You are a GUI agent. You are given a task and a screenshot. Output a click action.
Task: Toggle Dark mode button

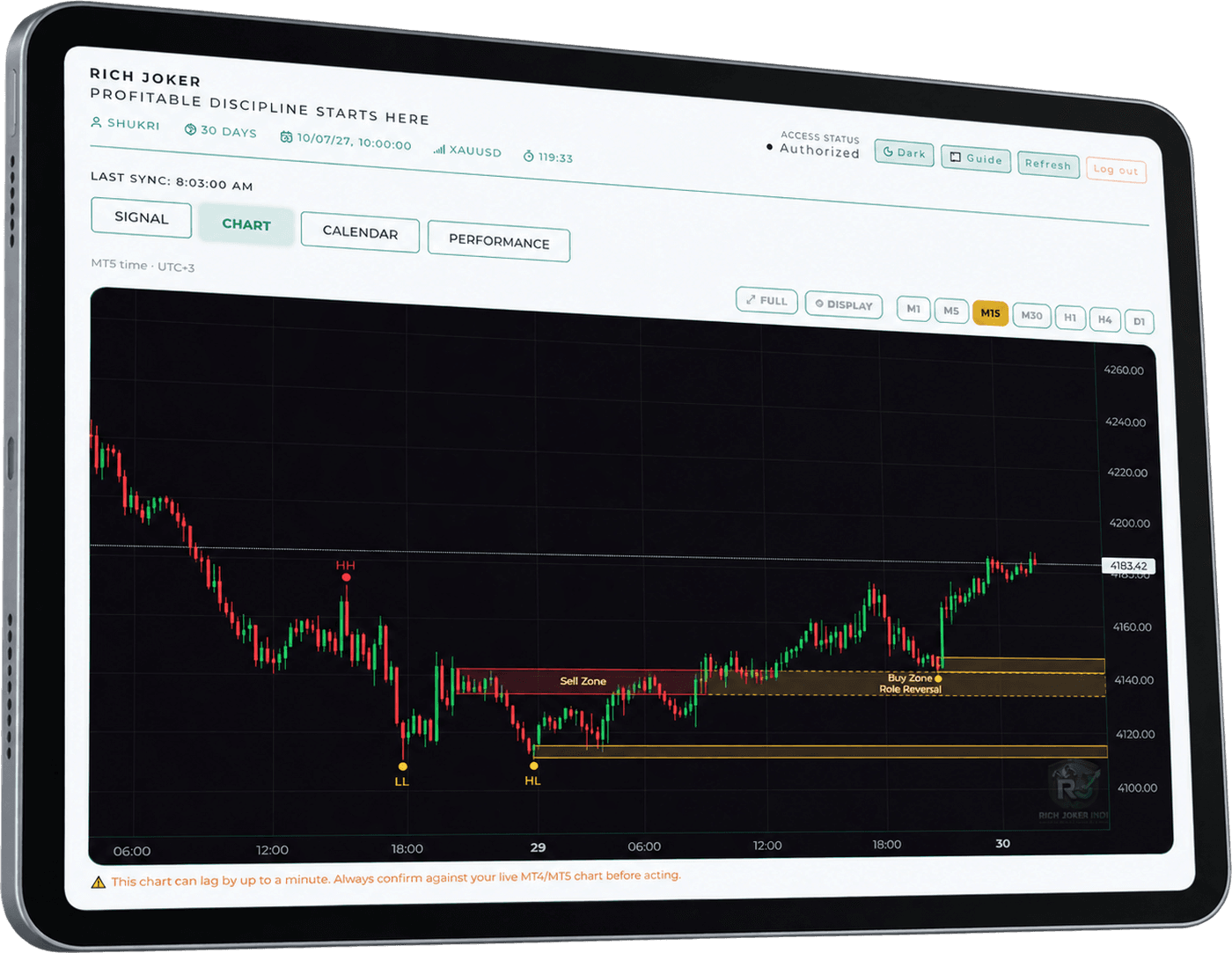904,153
